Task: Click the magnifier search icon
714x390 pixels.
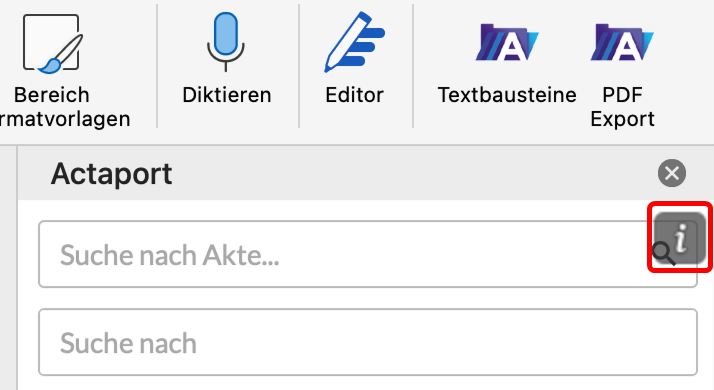Action: (x=663, y=254)
